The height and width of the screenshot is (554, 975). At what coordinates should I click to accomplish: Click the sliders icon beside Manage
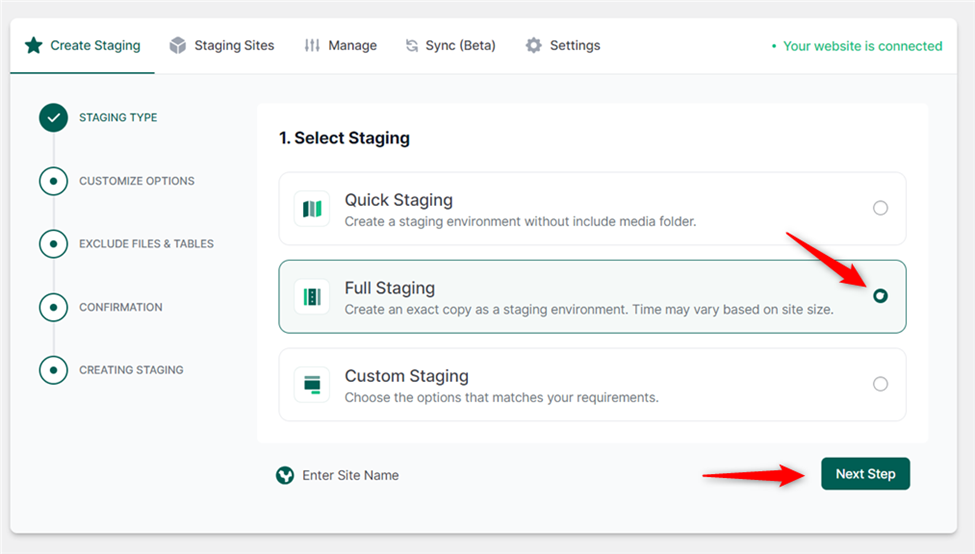coord(312,45)
